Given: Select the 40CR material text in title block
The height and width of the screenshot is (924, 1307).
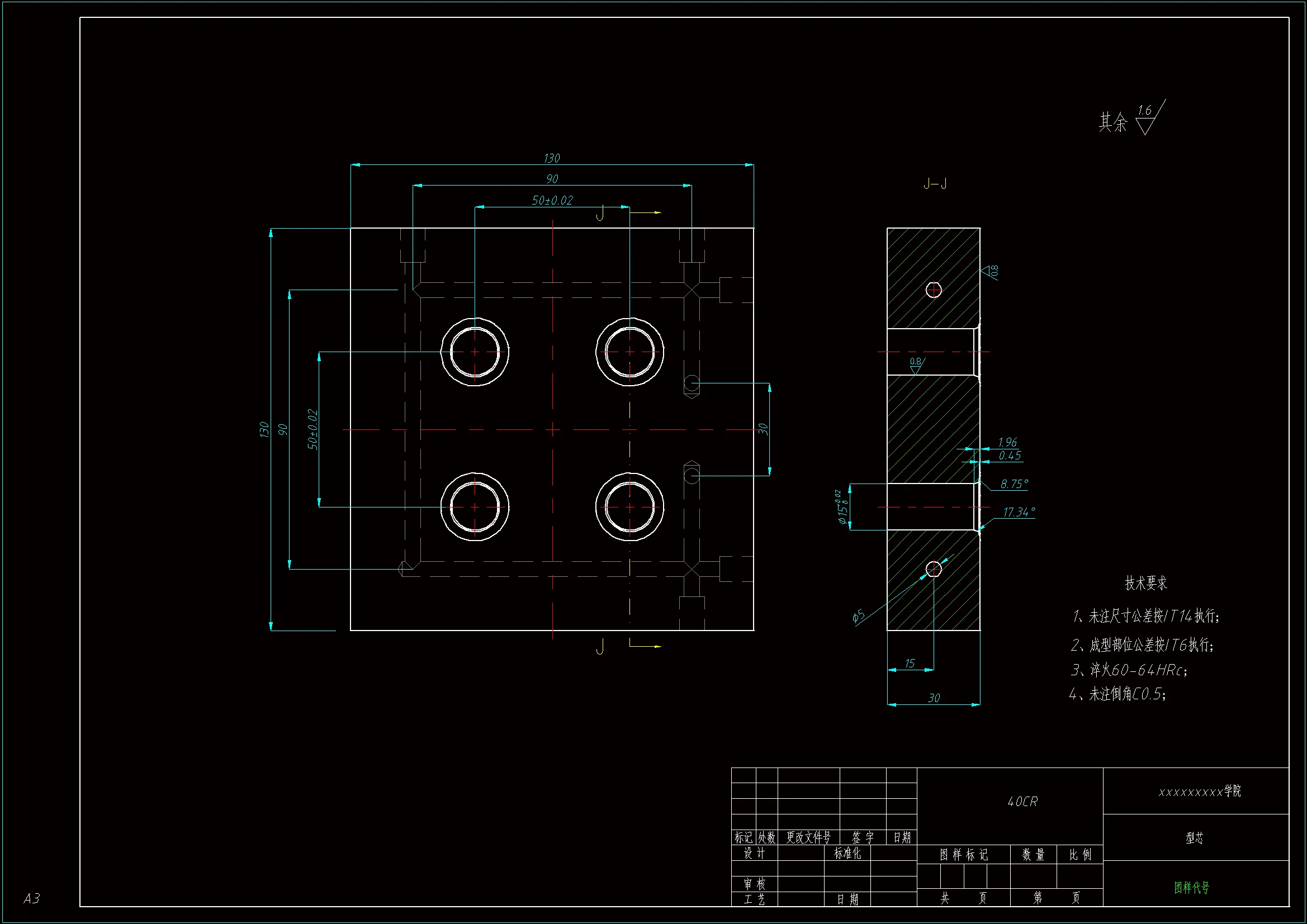Looking at the screenshot, I should click(x=1022, y=802).
